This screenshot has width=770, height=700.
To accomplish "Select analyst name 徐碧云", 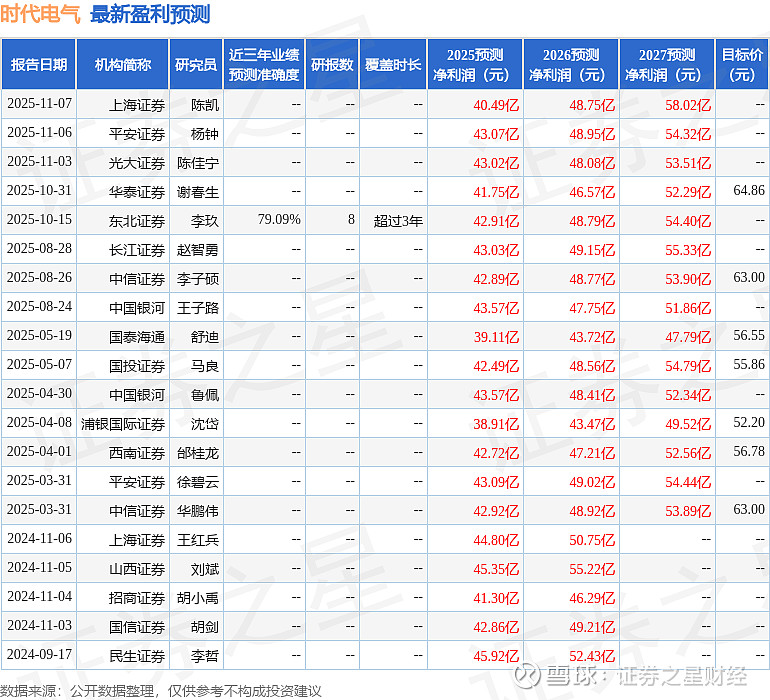I will pyautogui.click(x=198, y=481).
